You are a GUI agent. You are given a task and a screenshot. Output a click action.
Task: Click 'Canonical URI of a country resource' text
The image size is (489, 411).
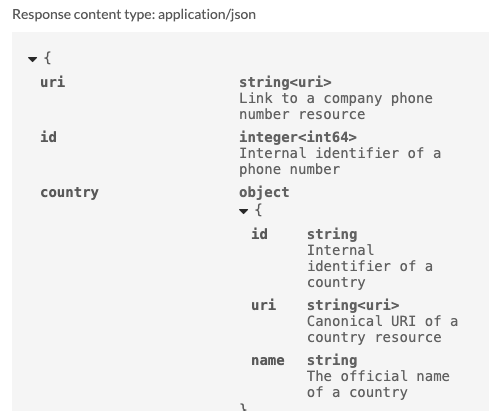382,329
